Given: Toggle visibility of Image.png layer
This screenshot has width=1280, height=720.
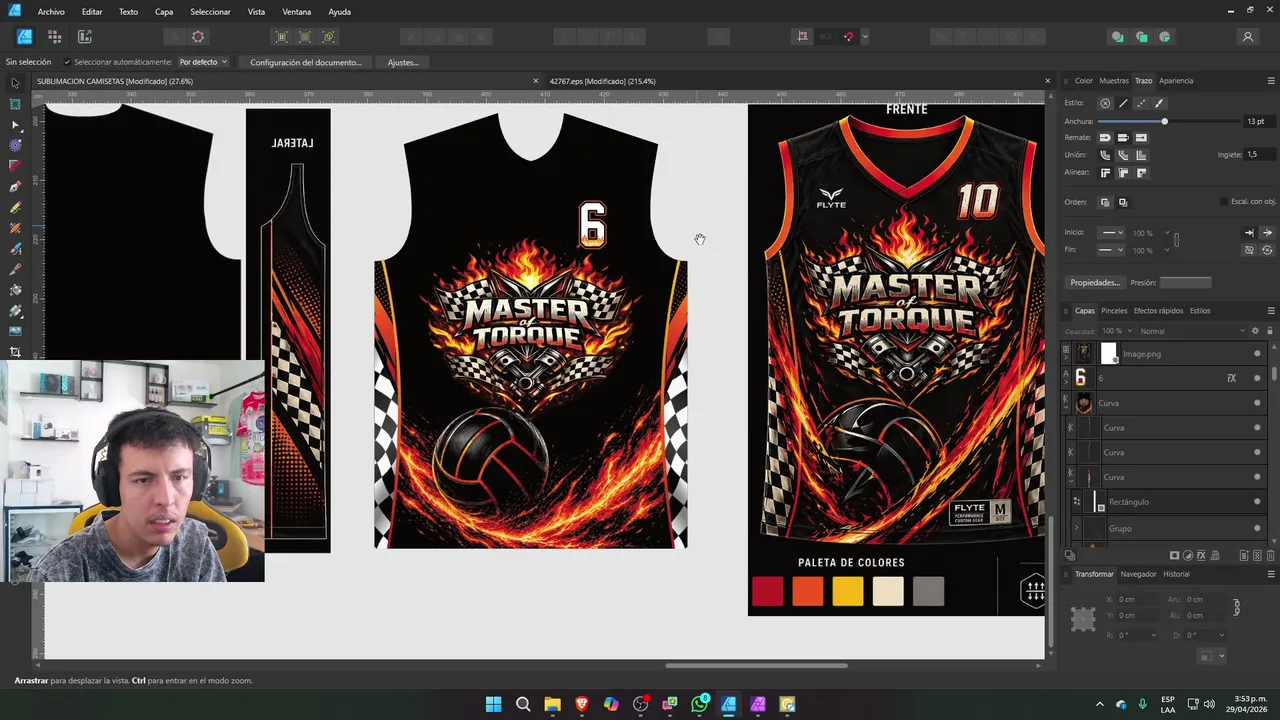Looking at the screenshot, I should click(1257, 354).
